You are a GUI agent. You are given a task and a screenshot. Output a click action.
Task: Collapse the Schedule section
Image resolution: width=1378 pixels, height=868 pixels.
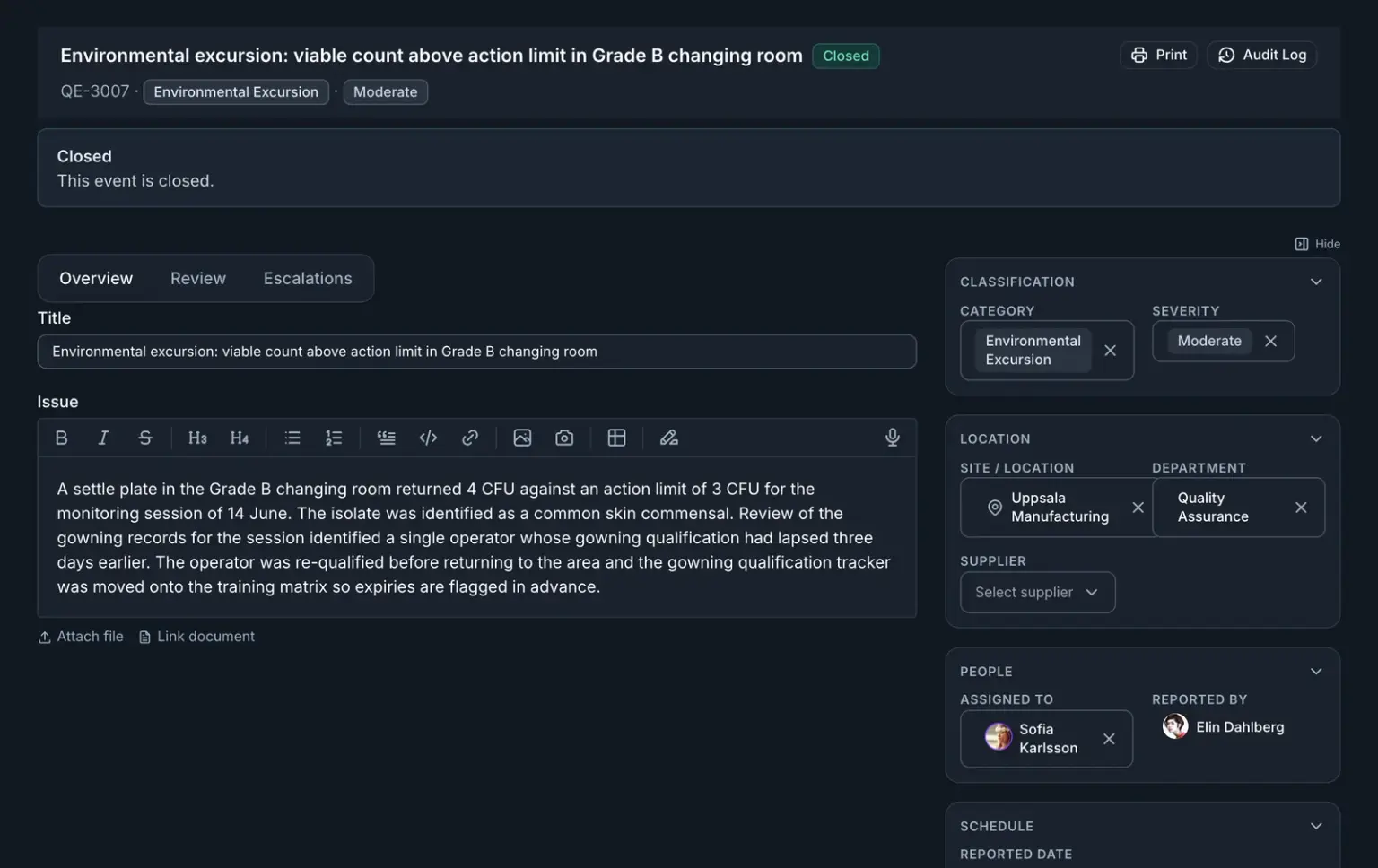(1316, 826)
